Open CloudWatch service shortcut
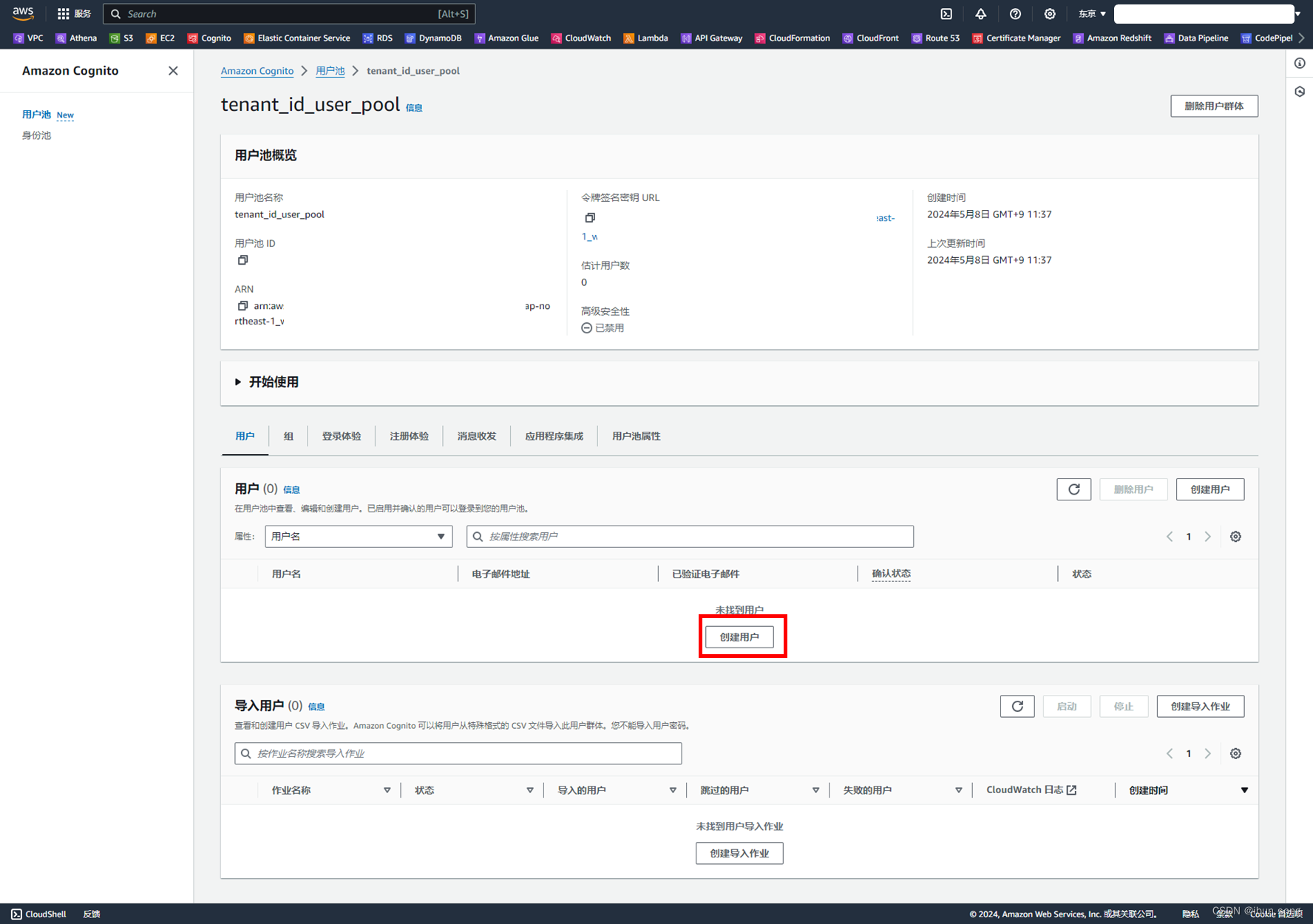 click(581, 38)
